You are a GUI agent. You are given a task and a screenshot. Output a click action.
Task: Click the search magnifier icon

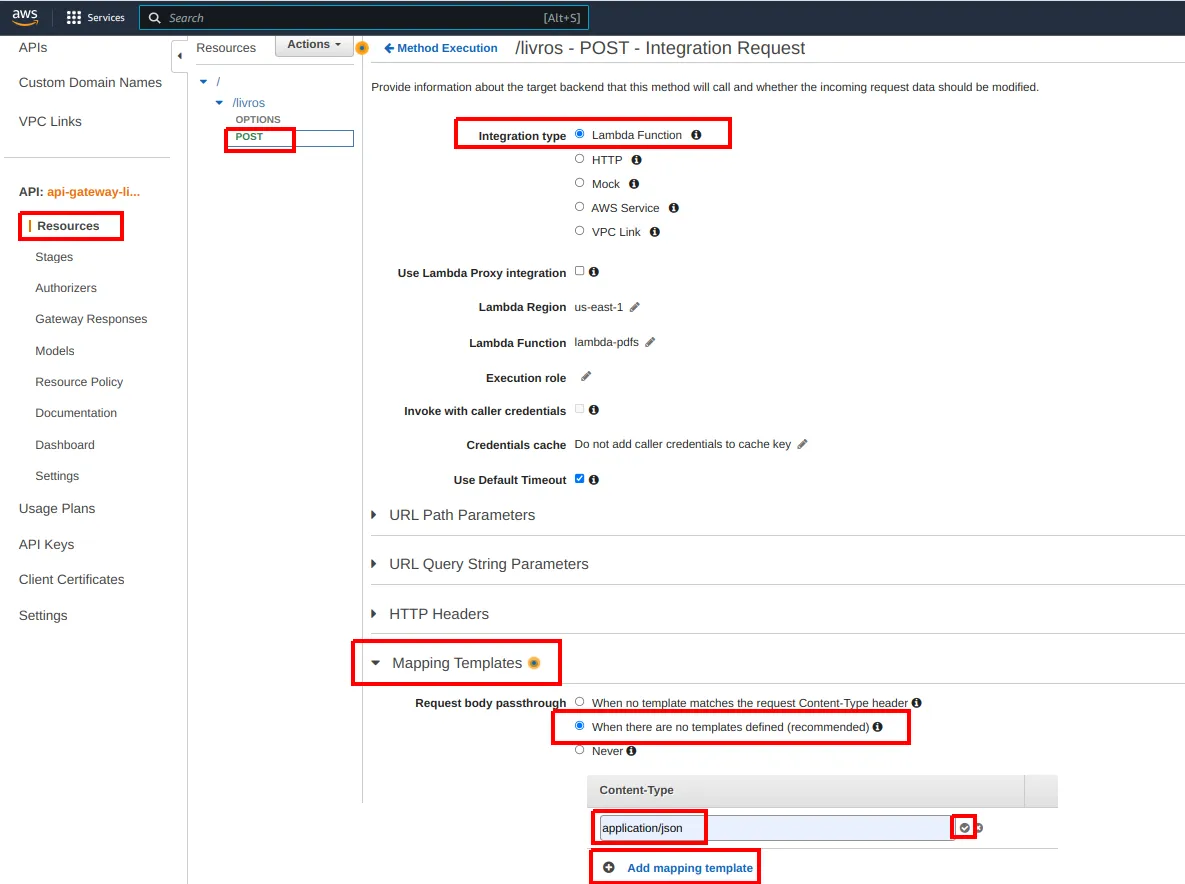pyautogui.click(x=154, y=17)
